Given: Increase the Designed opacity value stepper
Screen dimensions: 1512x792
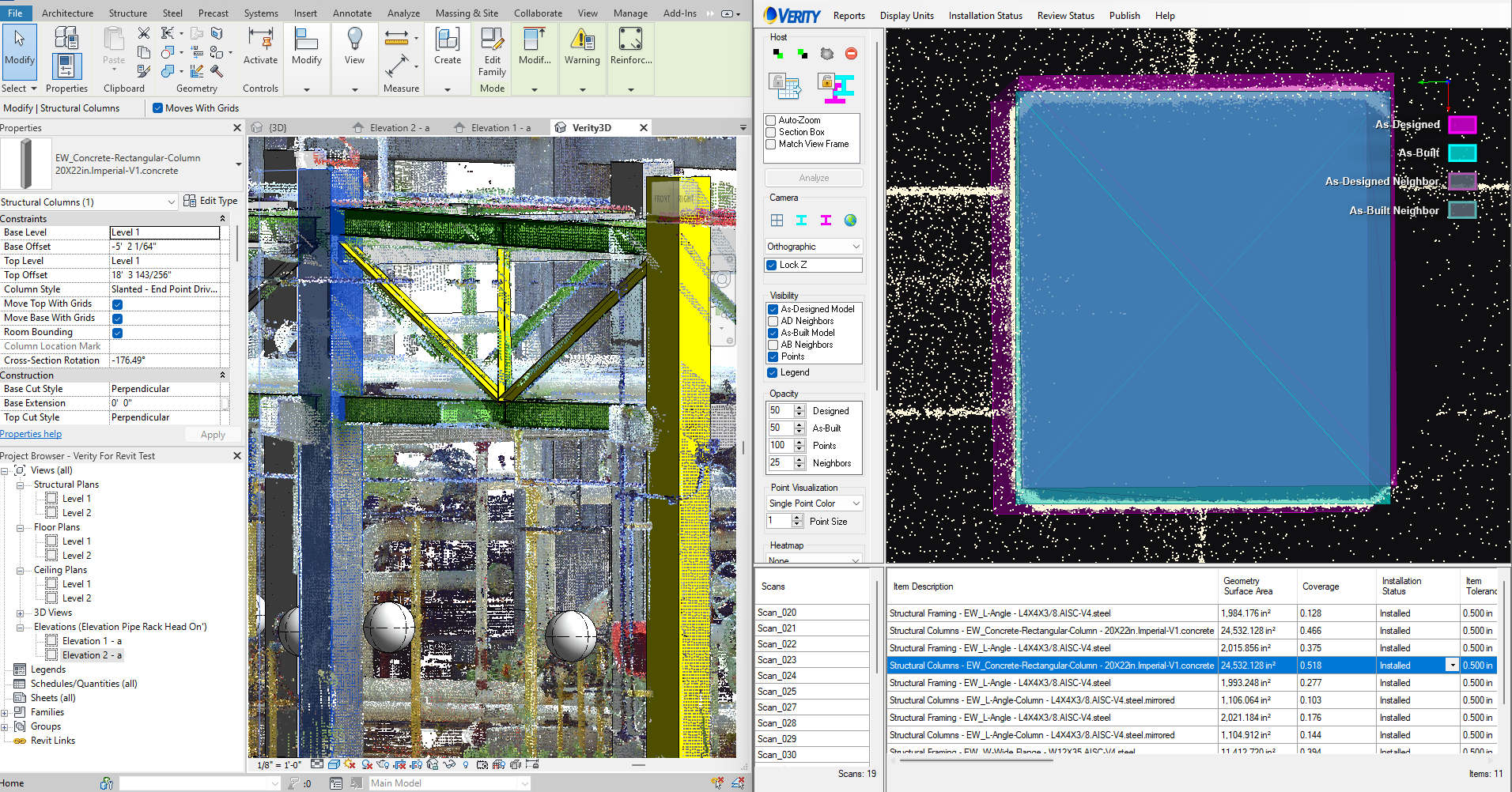Looking at the screenshot, I should 797,406.
